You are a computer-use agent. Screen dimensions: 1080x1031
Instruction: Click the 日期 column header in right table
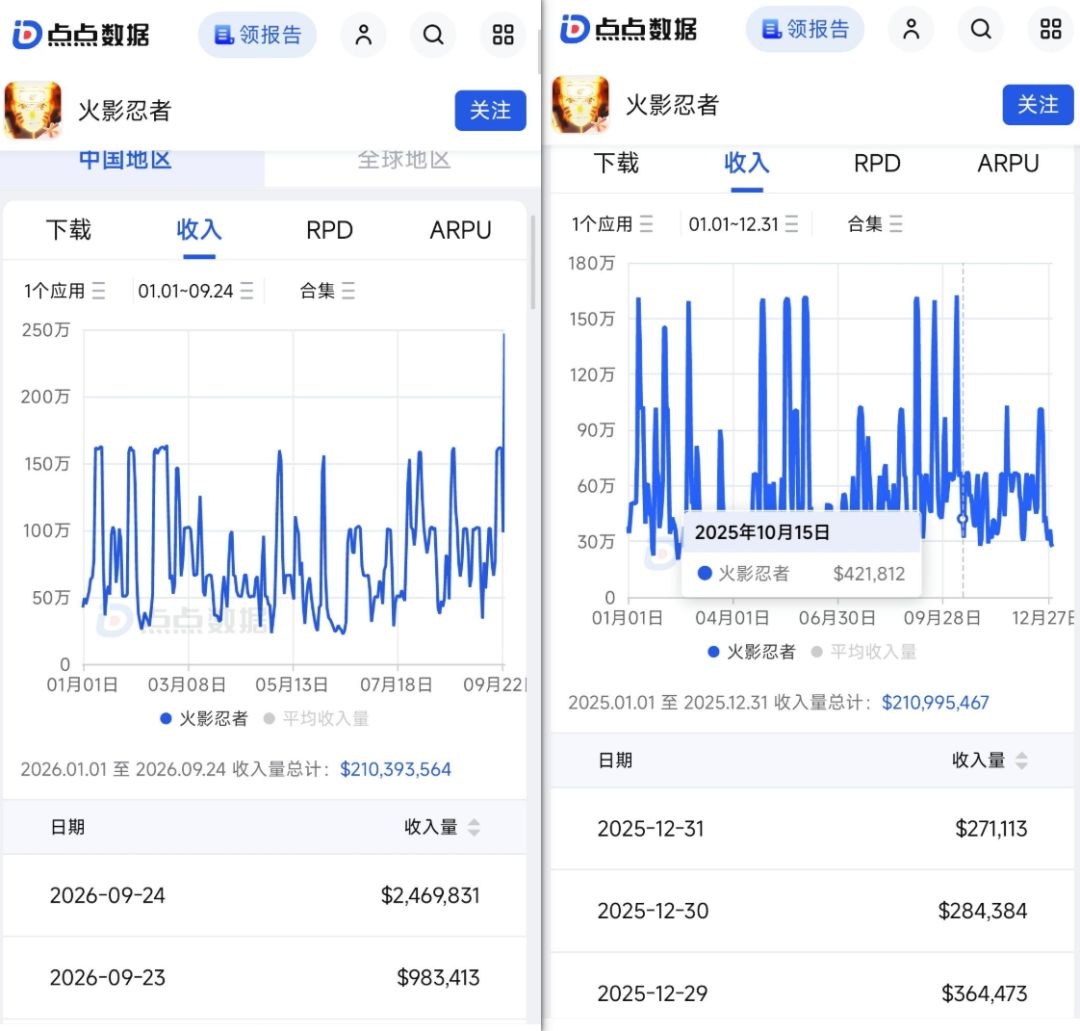tap(615, 760)
